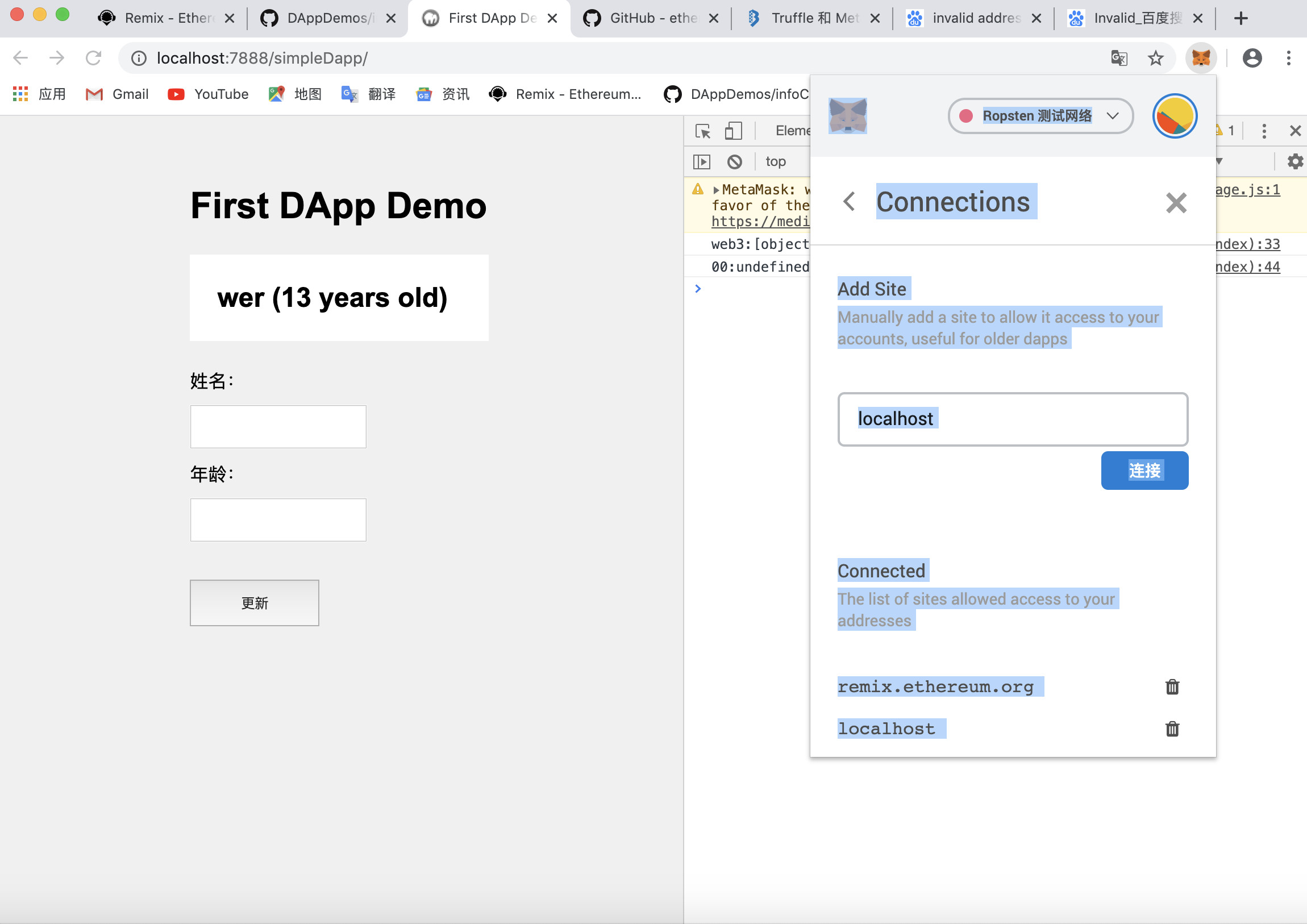The image size is (1307, 924).
Task: Navigate back in browser history
Action: pos(20,57)
